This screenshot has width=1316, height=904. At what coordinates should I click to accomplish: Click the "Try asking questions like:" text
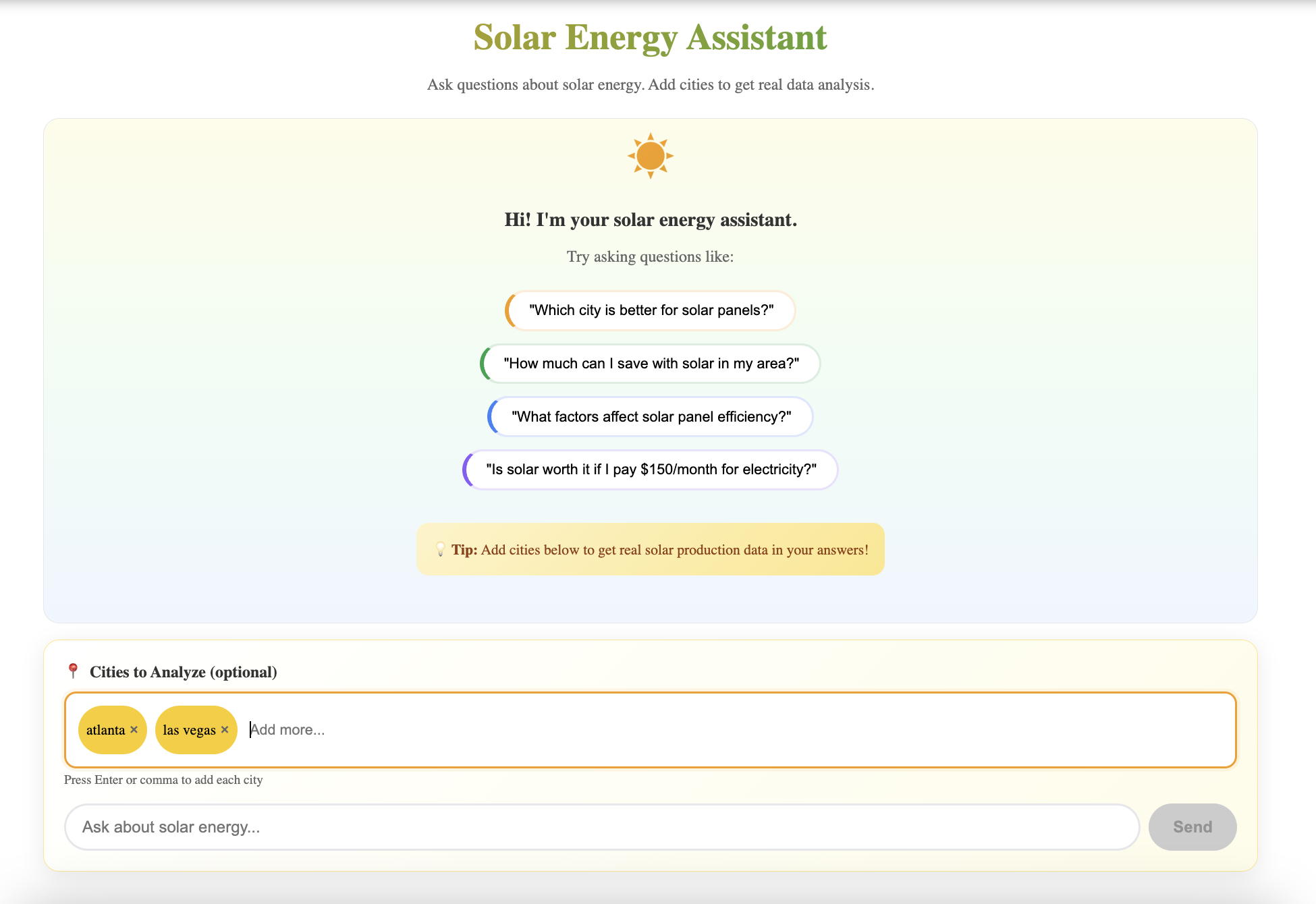650,257
